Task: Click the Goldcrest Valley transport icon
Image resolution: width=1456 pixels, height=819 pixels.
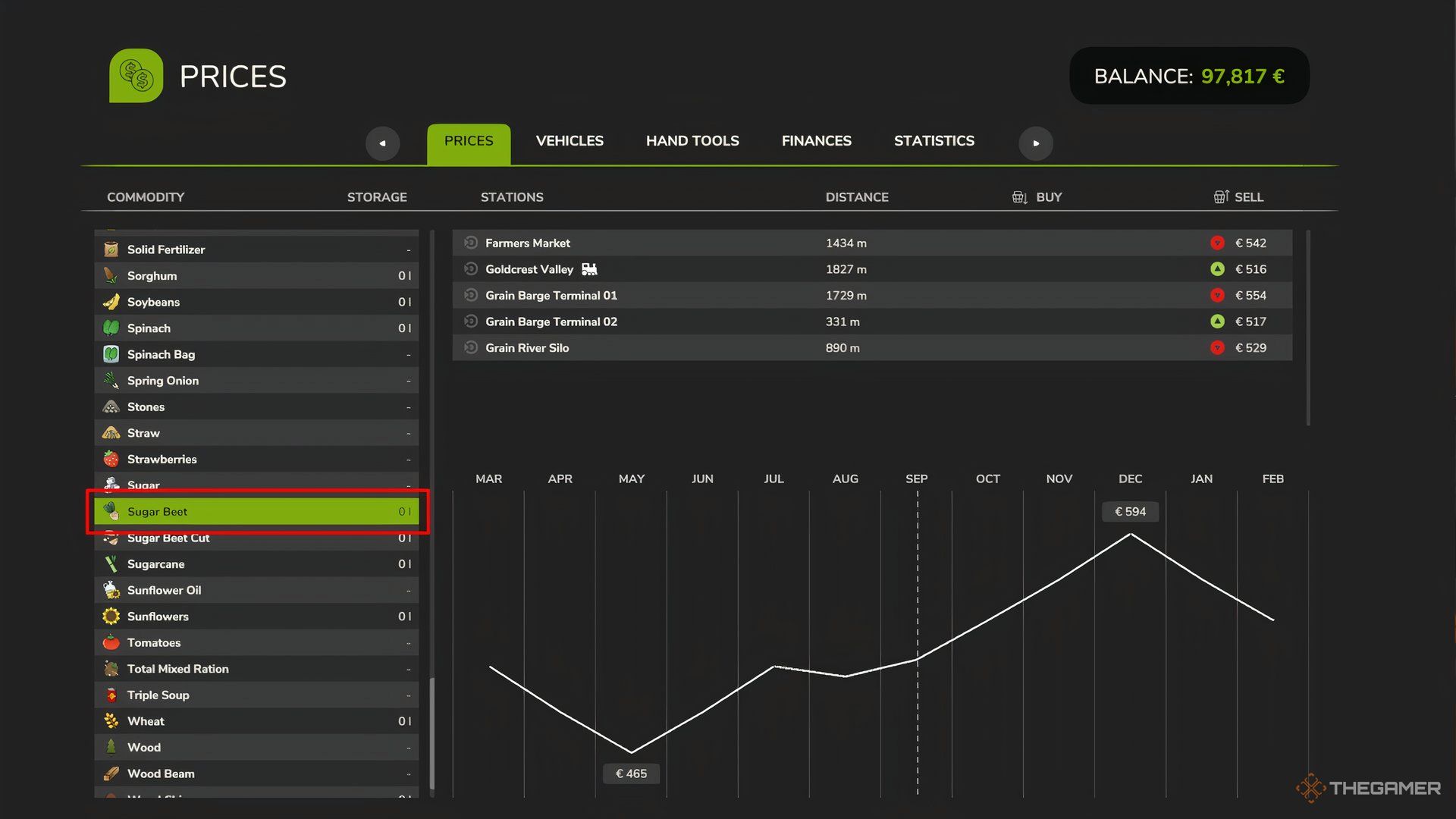Action: (x=589, y=269)
